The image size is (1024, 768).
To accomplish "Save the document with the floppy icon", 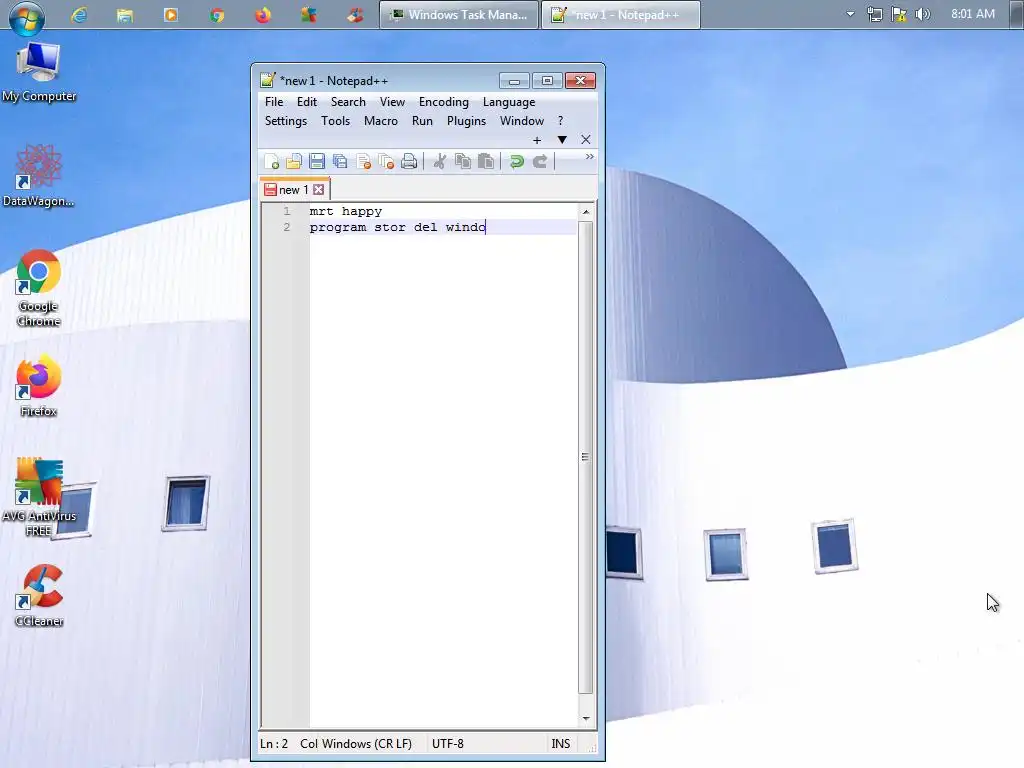I will click(x=317, y=161).
